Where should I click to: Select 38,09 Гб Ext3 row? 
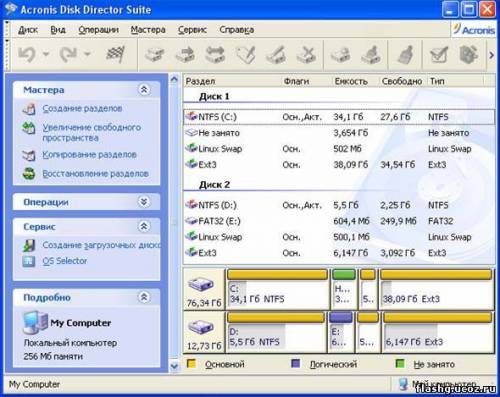pos(339,165)
